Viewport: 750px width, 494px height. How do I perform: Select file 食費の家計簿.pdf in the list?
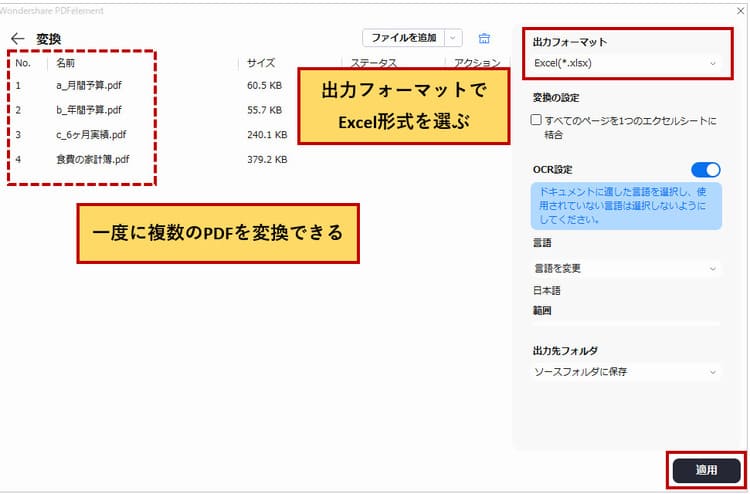pos(93,159)
